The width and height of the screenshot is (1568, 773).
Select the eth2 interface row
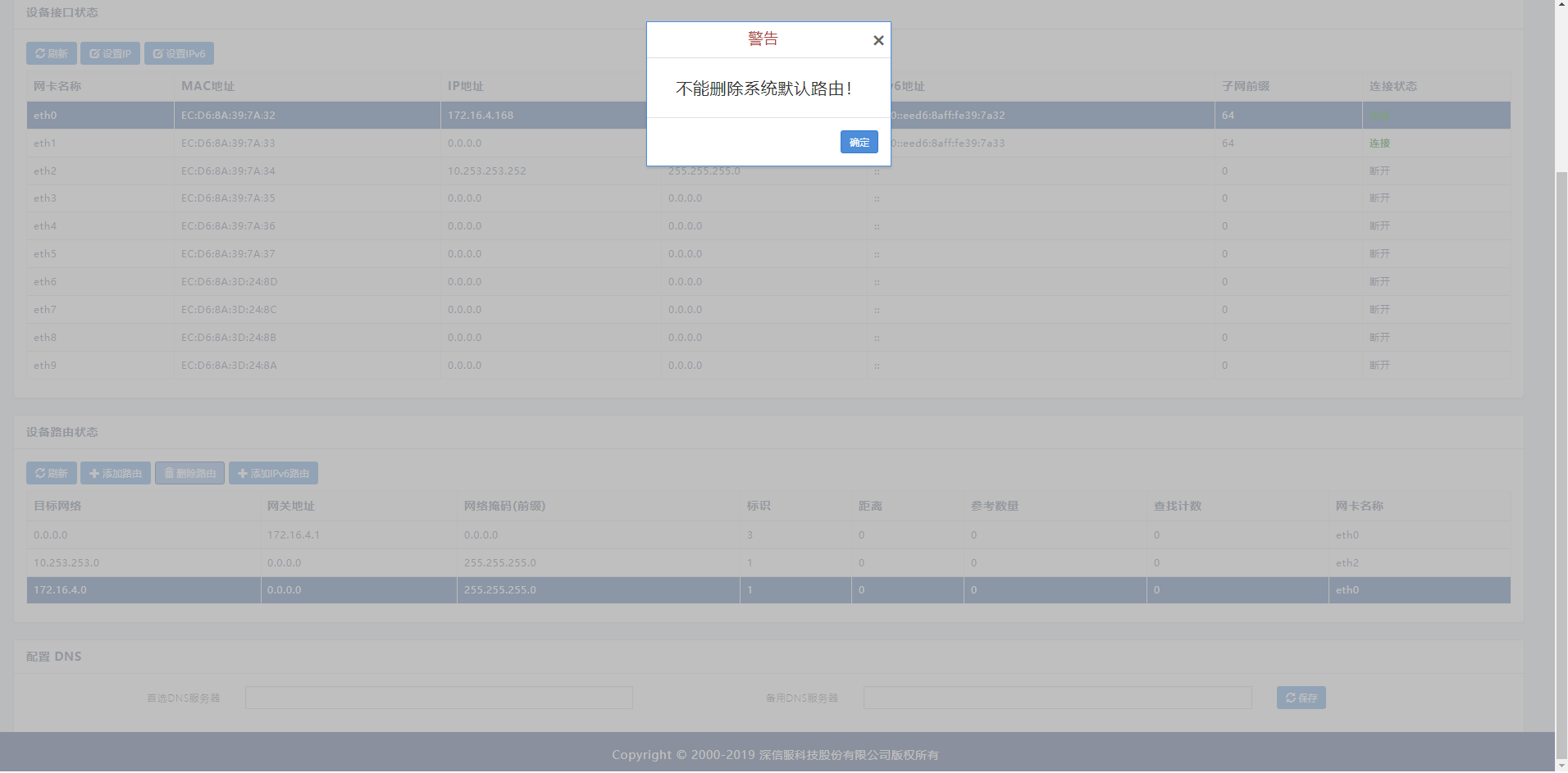click(x=328, y=171)
